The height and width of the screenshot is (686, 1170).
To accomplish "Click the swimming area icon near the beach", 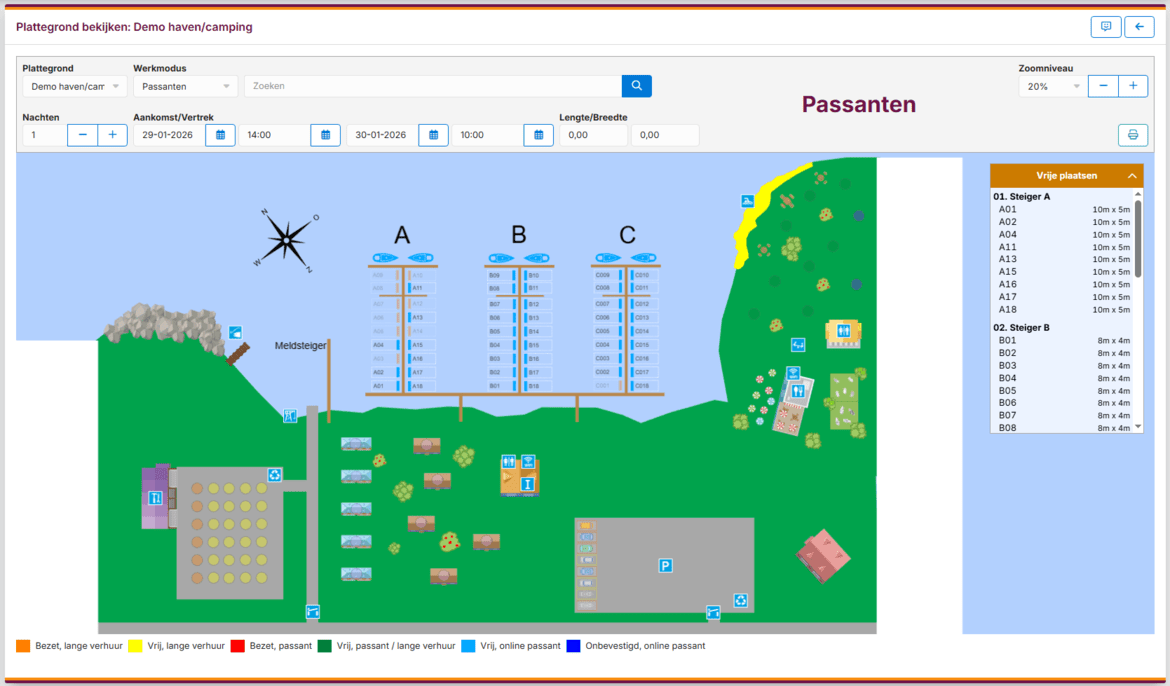I will (747, 202).
